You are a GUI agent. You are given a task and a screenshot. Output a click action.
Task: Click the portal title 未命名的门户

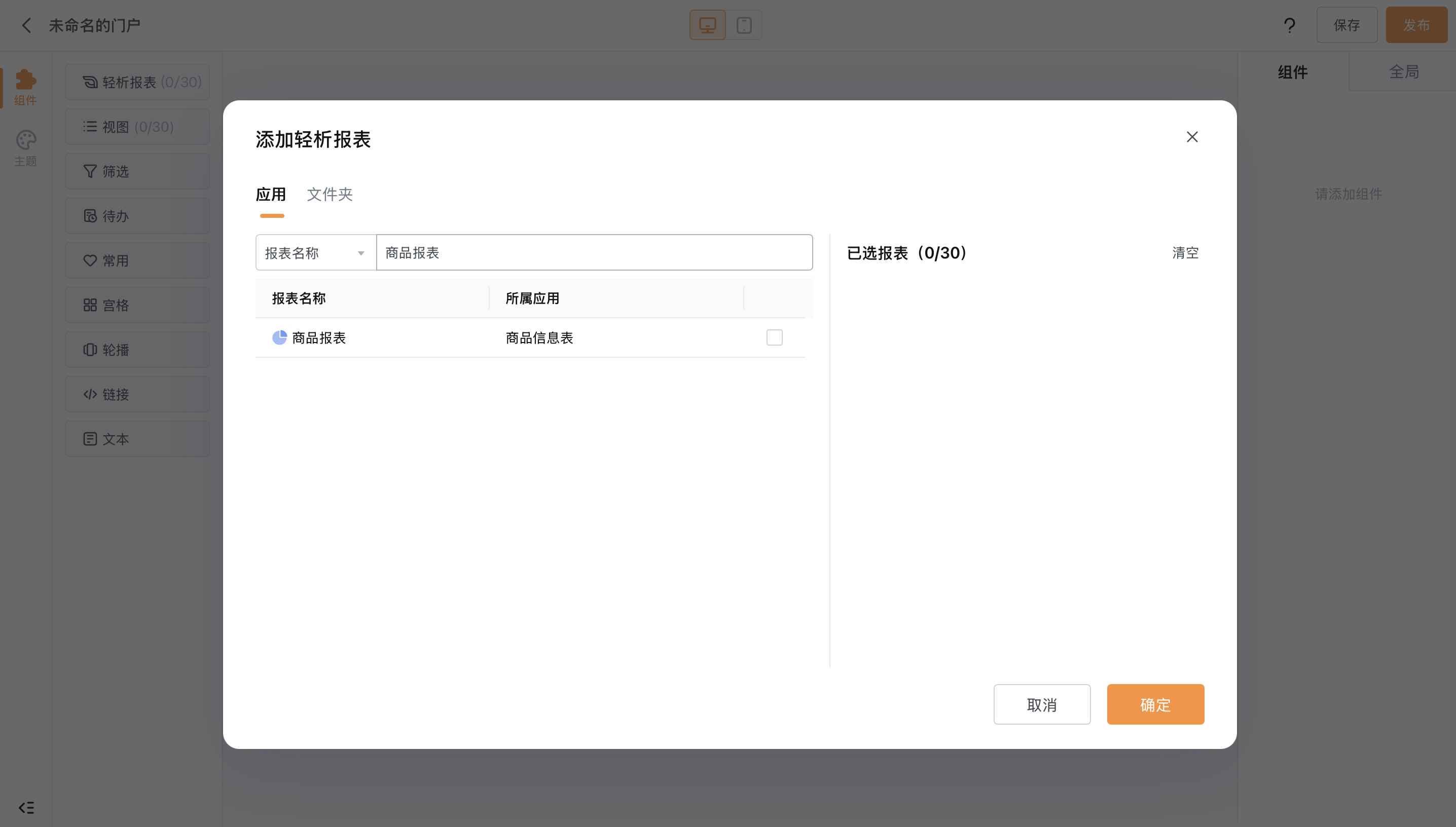tap(94, 25)
